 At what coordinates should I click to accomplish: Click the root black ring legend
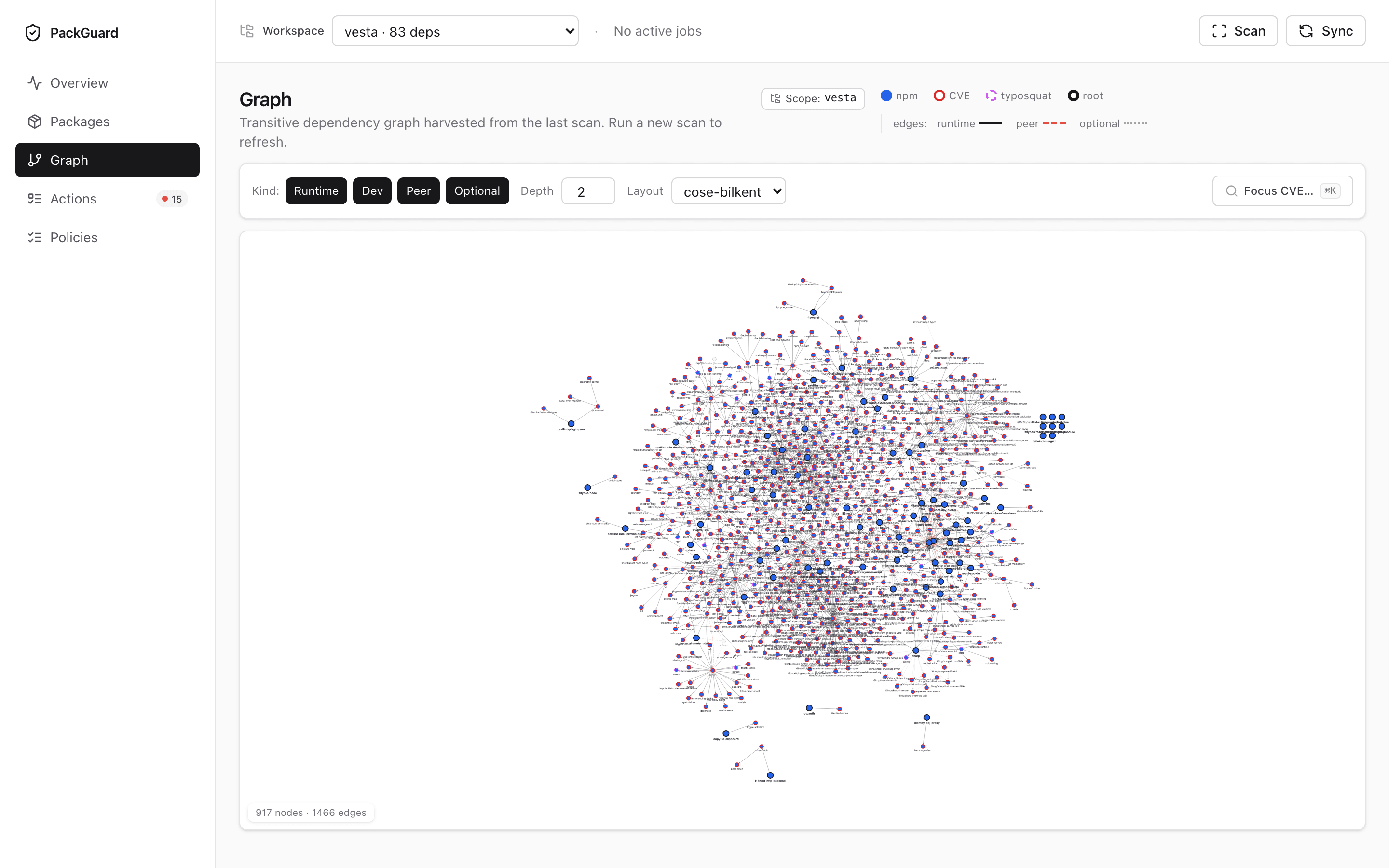[x=1073, y=96]
